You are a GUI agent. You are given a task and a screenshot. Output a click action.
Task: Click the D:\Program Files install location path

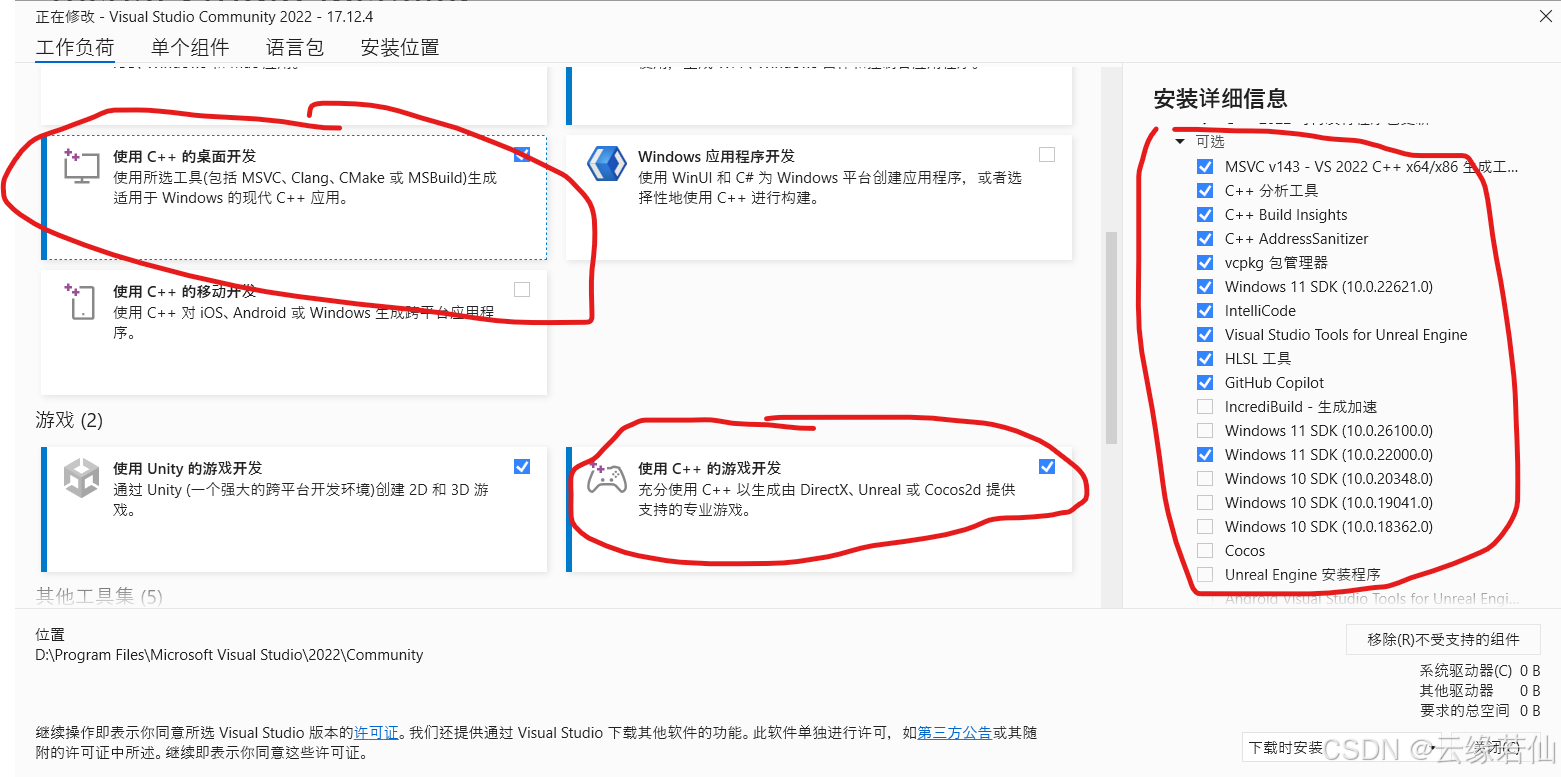[x=229, y=655]
